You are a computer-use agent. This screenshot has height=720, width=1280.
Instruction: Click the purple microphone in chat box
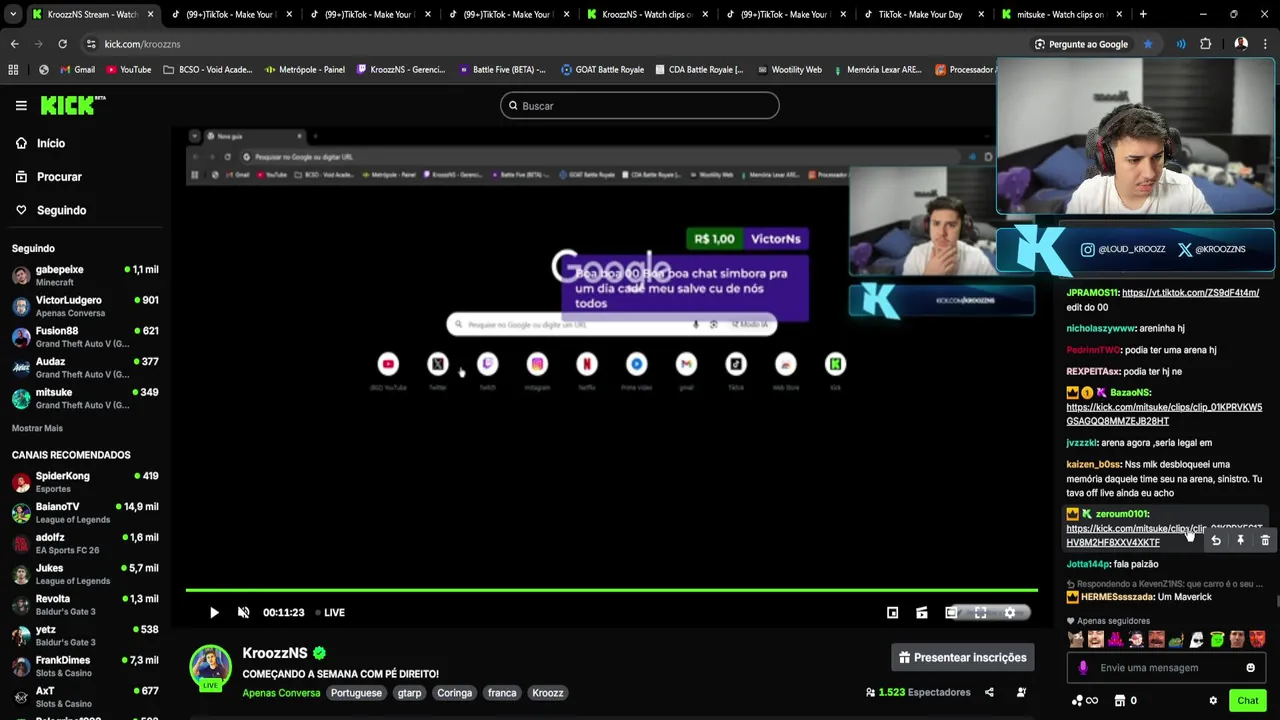tap(1083, 668)
